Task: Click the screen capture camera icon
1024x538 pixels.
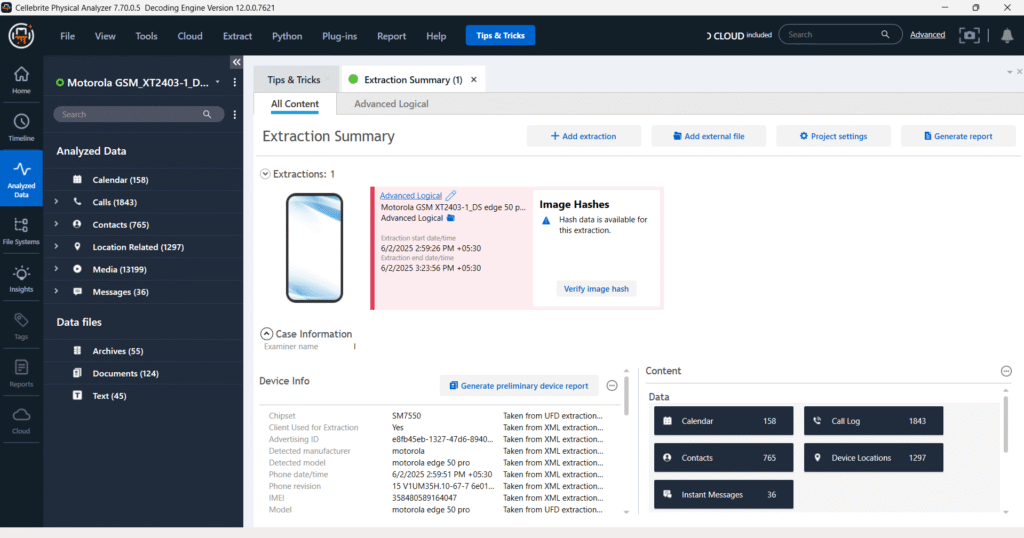Action: click(969, 35)
